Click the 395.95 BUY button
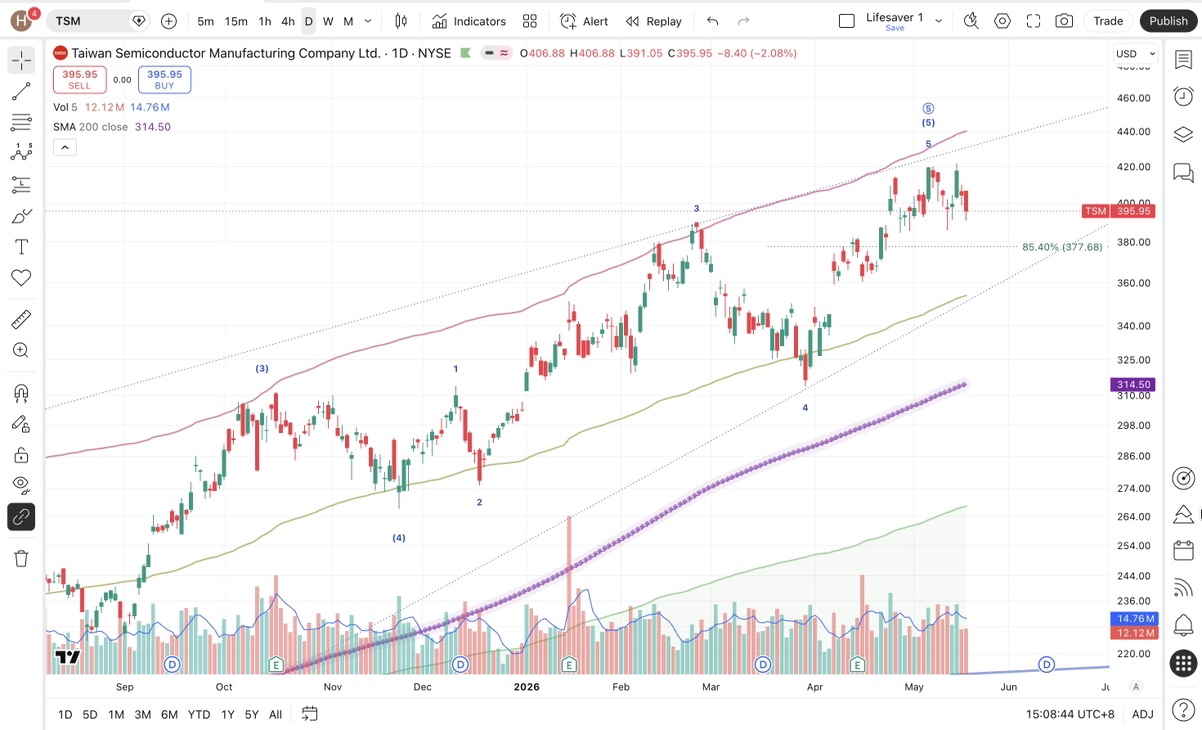1202x730 pixels. click(x=164, y=80)
